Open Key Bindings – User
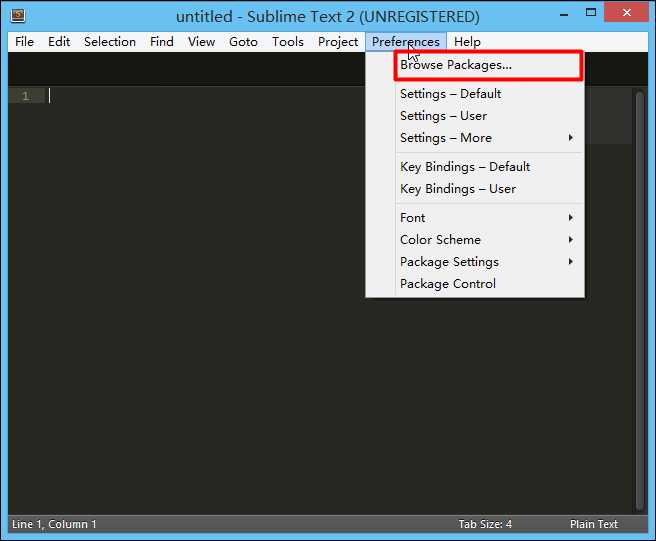 click(x=489, y=189)
